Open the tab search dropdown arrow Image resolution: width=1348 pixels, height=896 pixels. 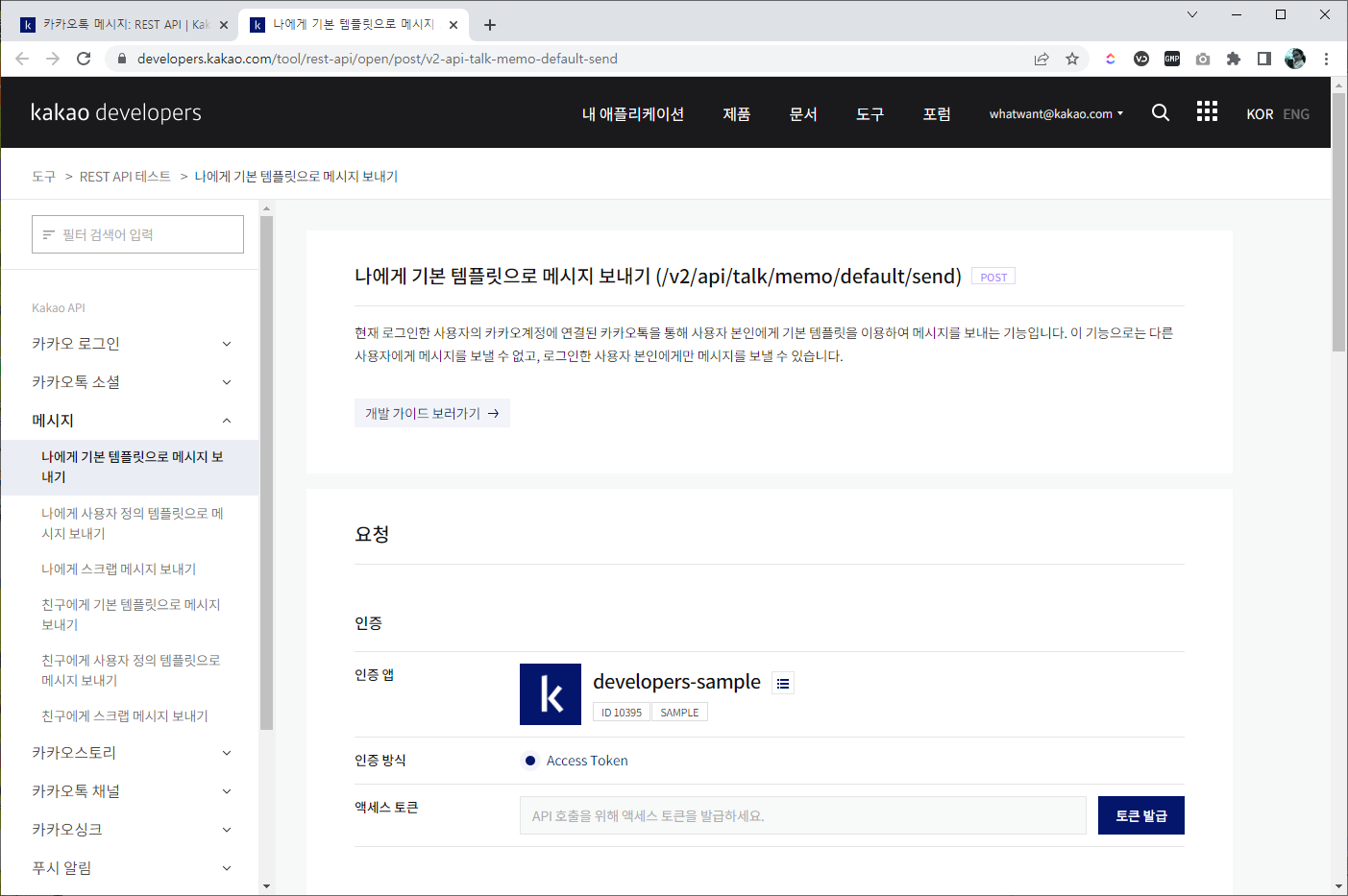tap(1192, 14)
